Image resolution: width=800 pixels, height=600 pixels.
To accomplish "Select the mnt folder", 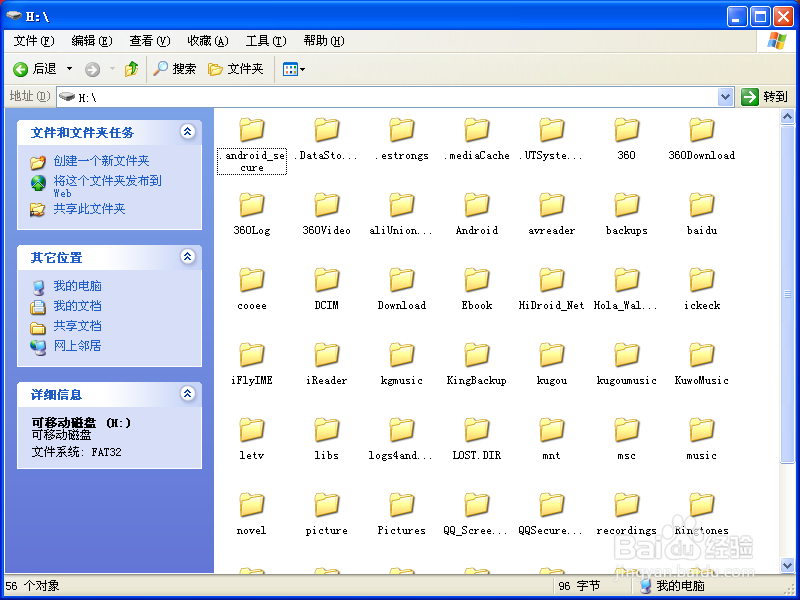I will 552,439.
